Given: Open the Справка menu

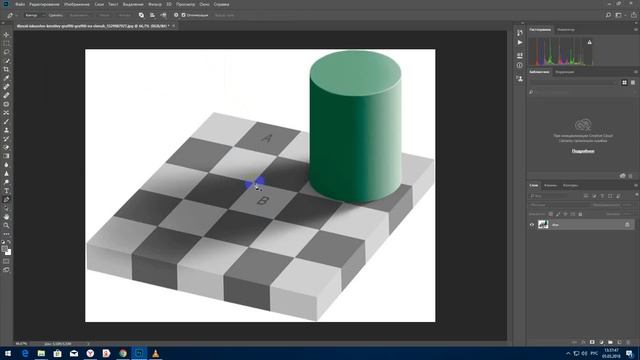Looking at the screenshot, I should tap(221, 4).
